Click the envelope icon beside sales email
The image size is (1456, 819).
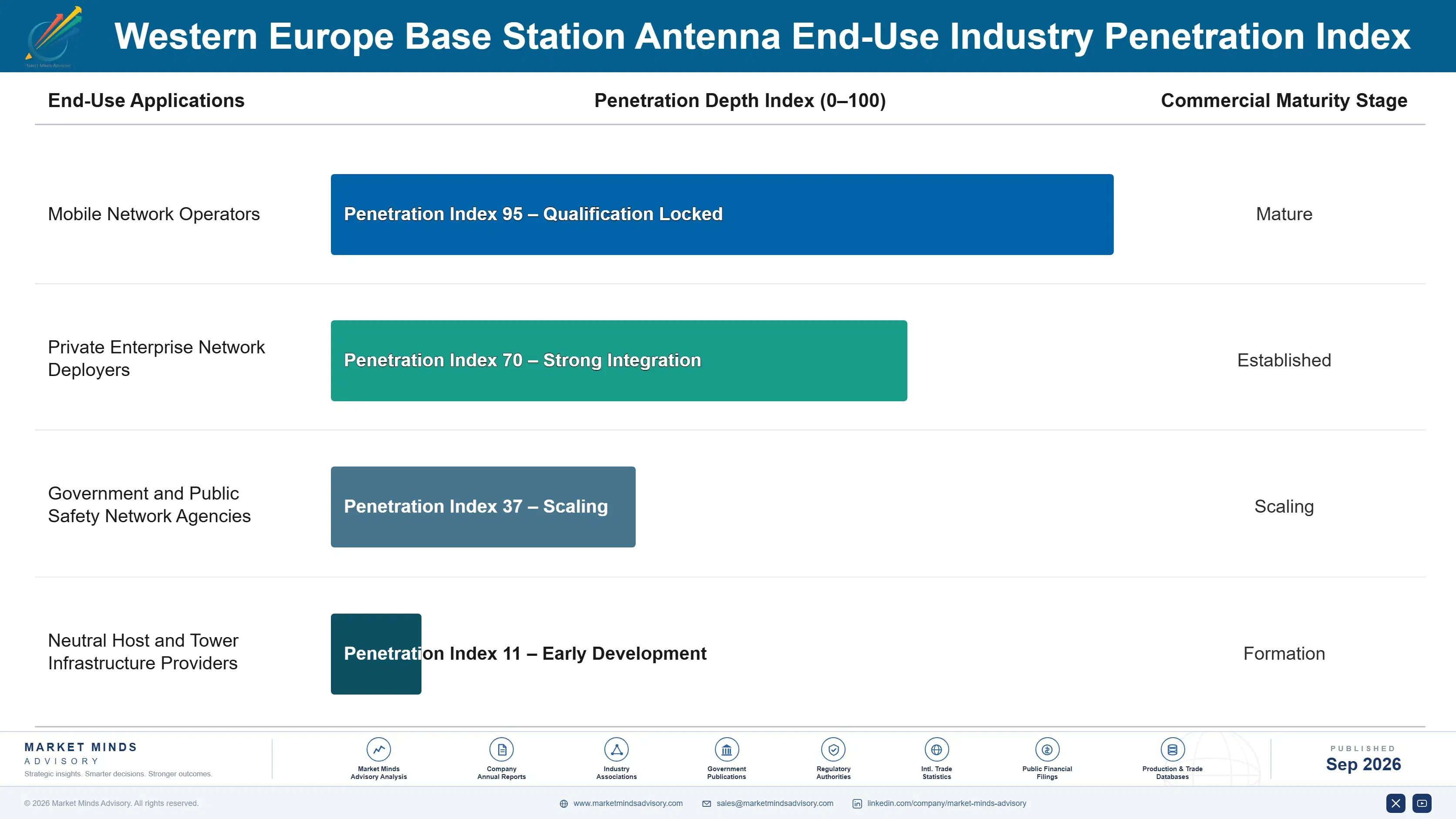click(707, 804)
